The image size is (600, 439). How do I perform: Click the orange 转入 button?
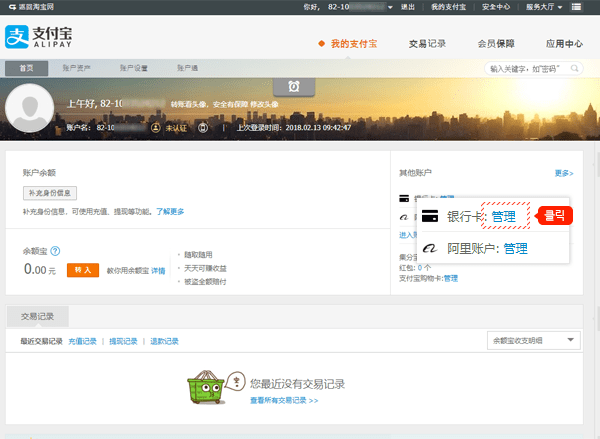[x=83, y=270]
